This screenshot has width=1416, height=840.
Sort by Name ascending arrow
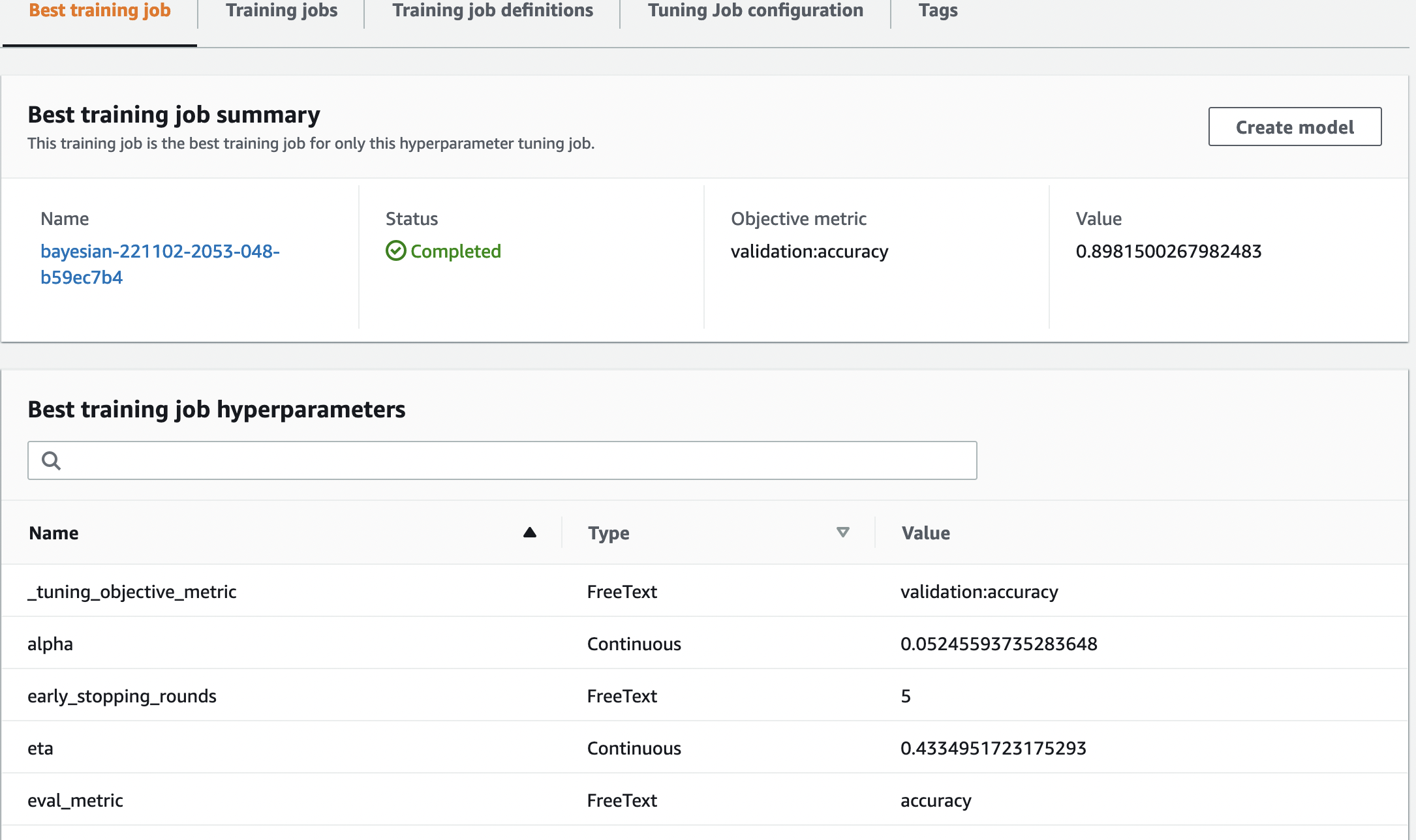coord(529,533)
